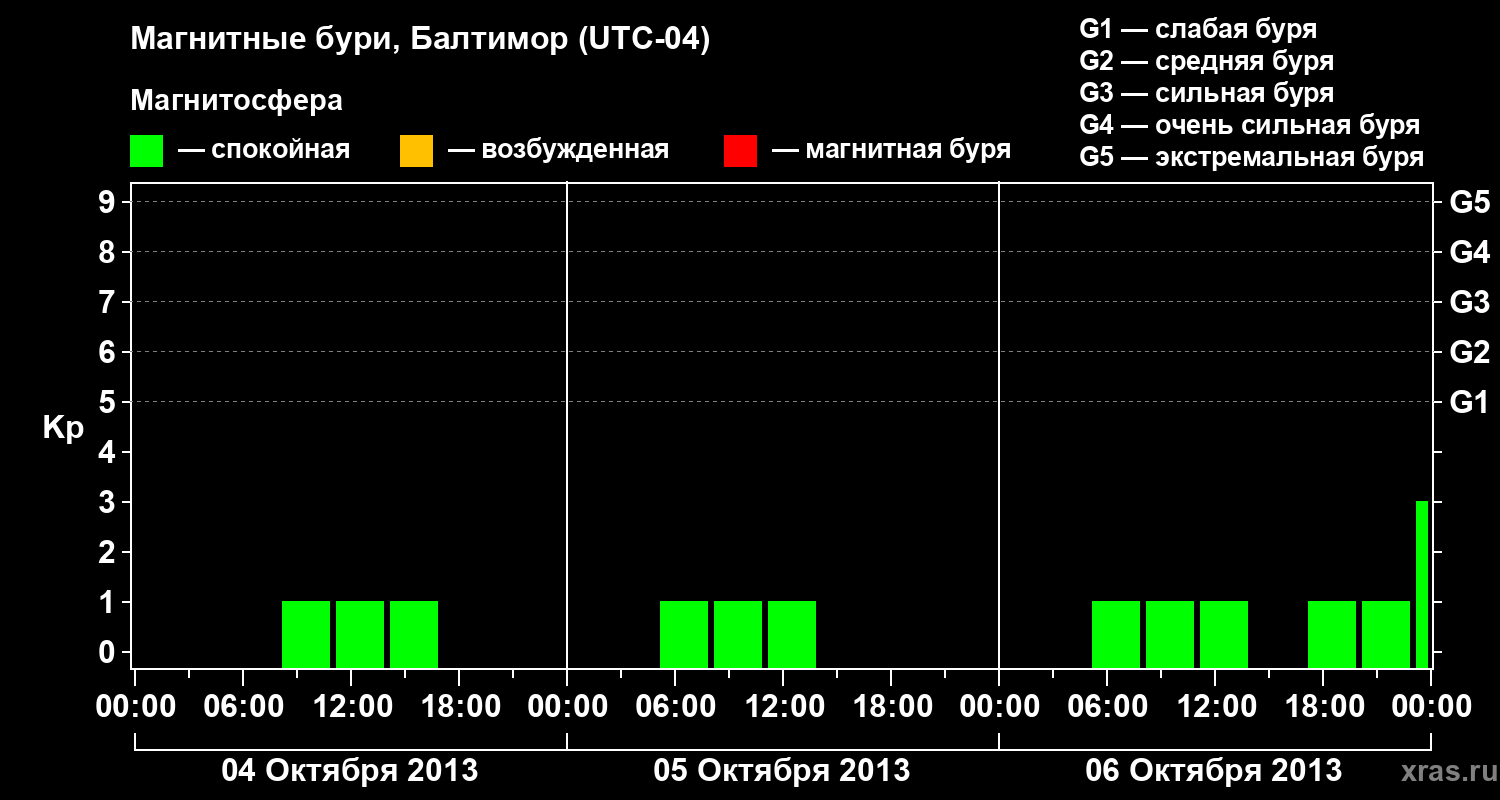Click the orange 'возбужденная' legend swatch
Screen dimensions: 1500x800
click(416, 151)
